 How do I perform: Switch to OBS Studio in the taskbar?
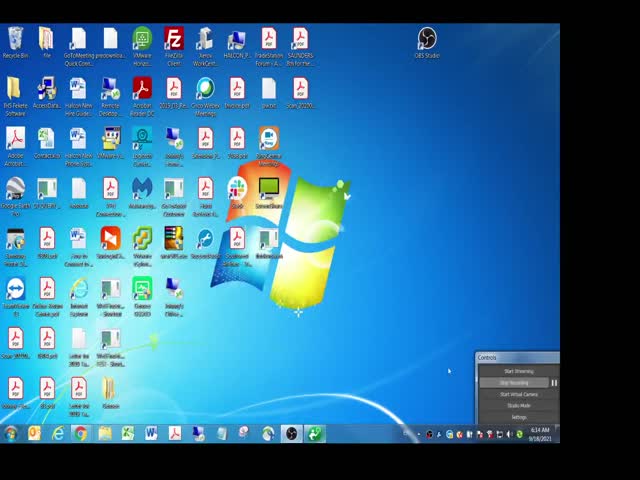[x=291, y=433]
